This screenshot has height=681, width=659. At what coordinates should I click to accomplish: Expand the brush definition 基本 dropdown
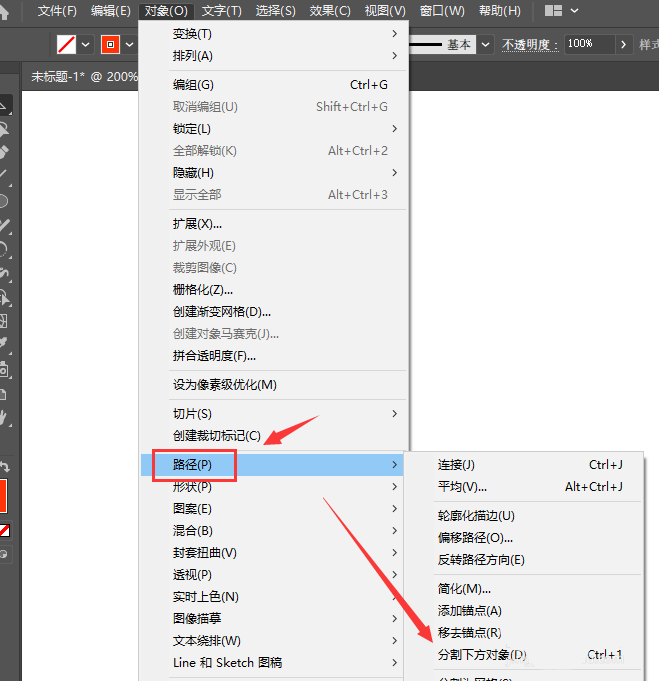[485, 45]
